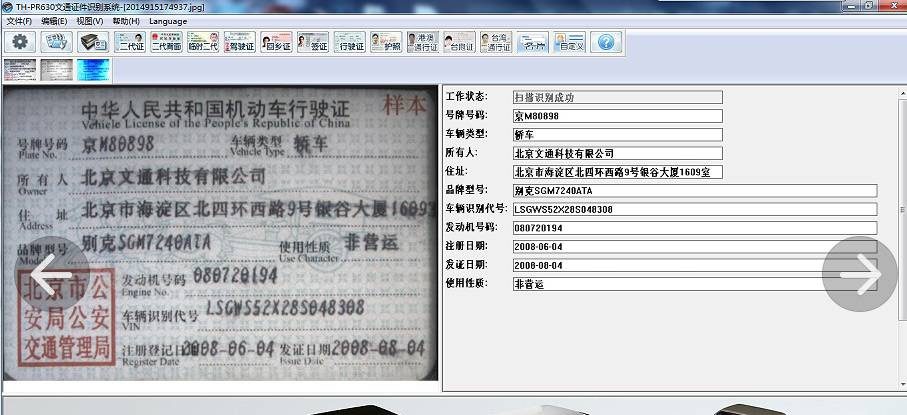This screenshot has width=907, height=415.
Task: Select the 名片 business card type
Action: (533, 42)
